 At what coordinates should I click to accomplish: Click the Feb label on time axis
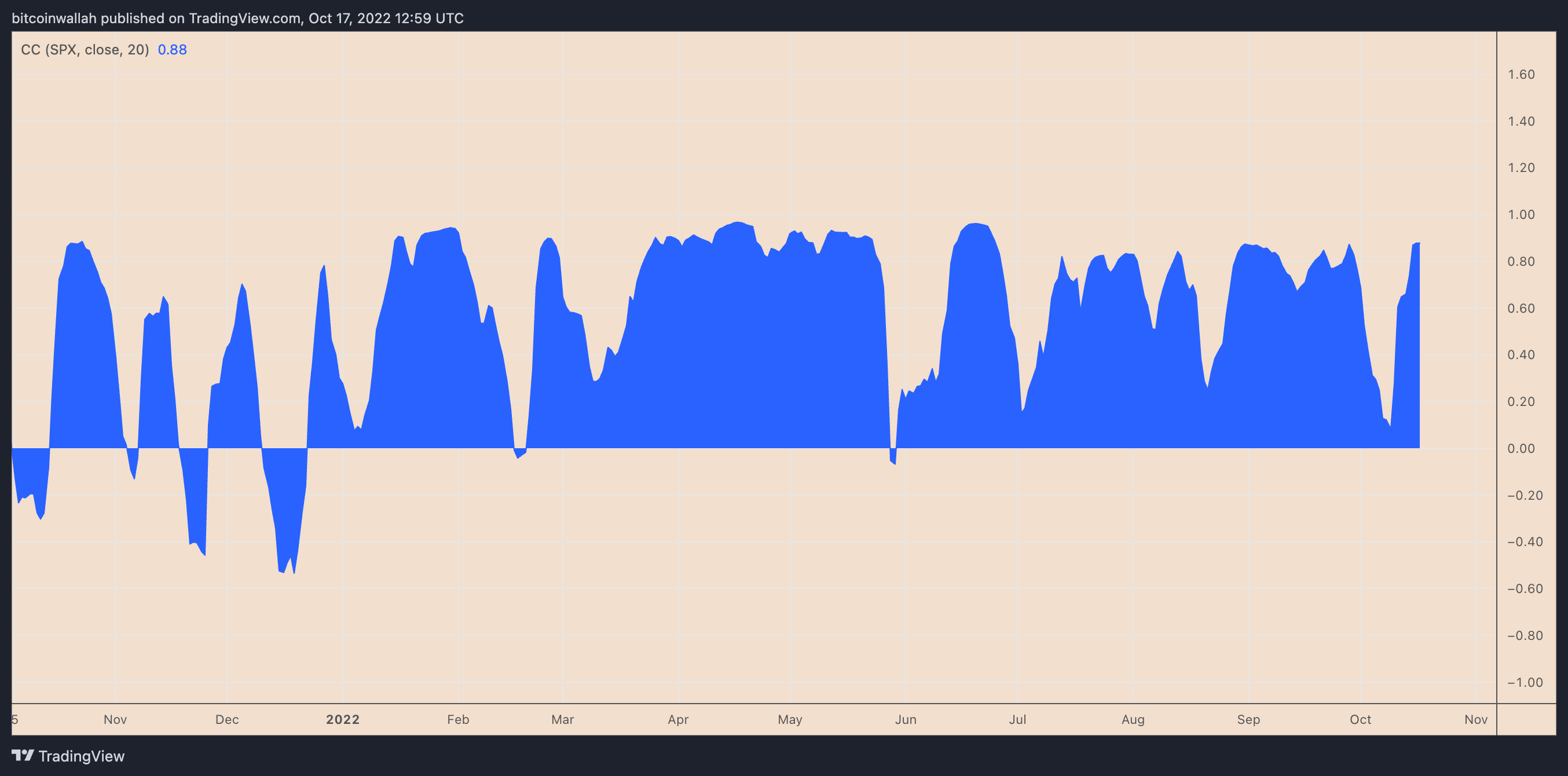coord(458,719)
